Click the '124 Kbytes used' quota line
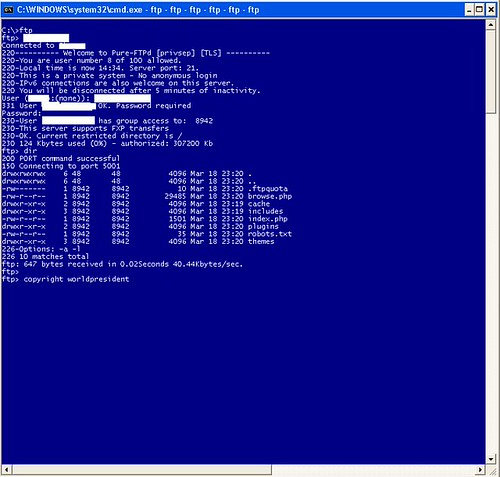Image resolution: width=500 pixels, height=477 pixels. (107, 143)
